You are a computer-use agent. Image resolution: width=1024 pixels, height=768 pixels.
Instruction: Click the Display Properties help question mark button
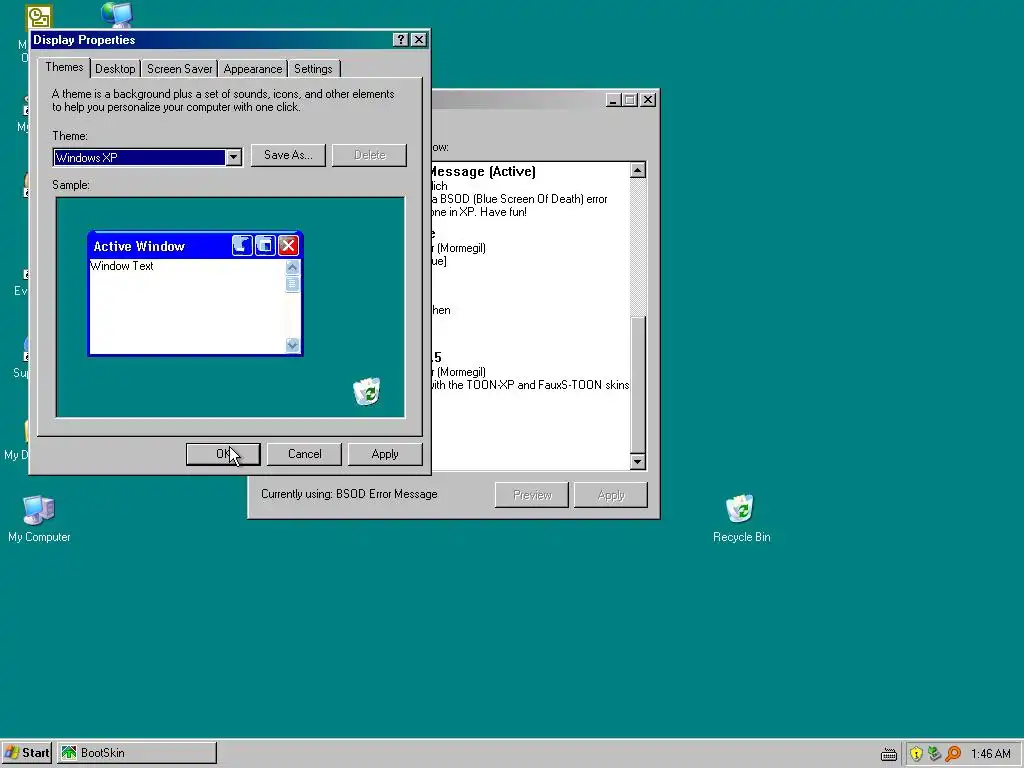click(x=401, y=40)
